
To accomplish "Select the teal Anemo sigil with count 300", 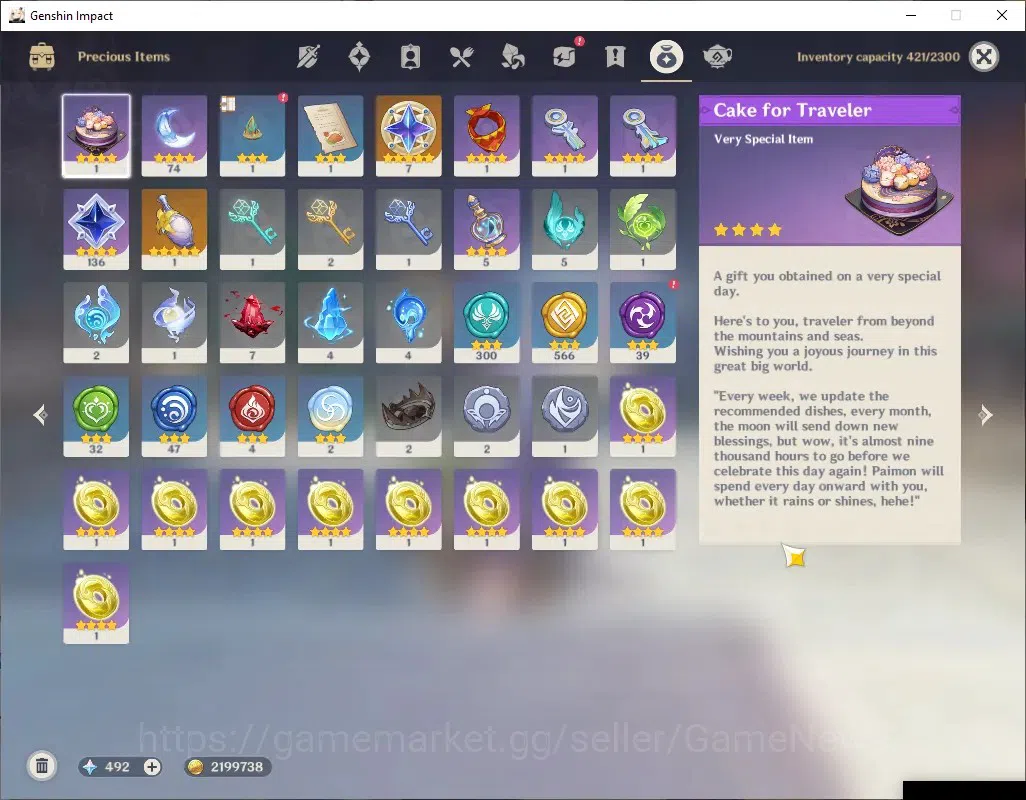I will (x=486, y=322).
